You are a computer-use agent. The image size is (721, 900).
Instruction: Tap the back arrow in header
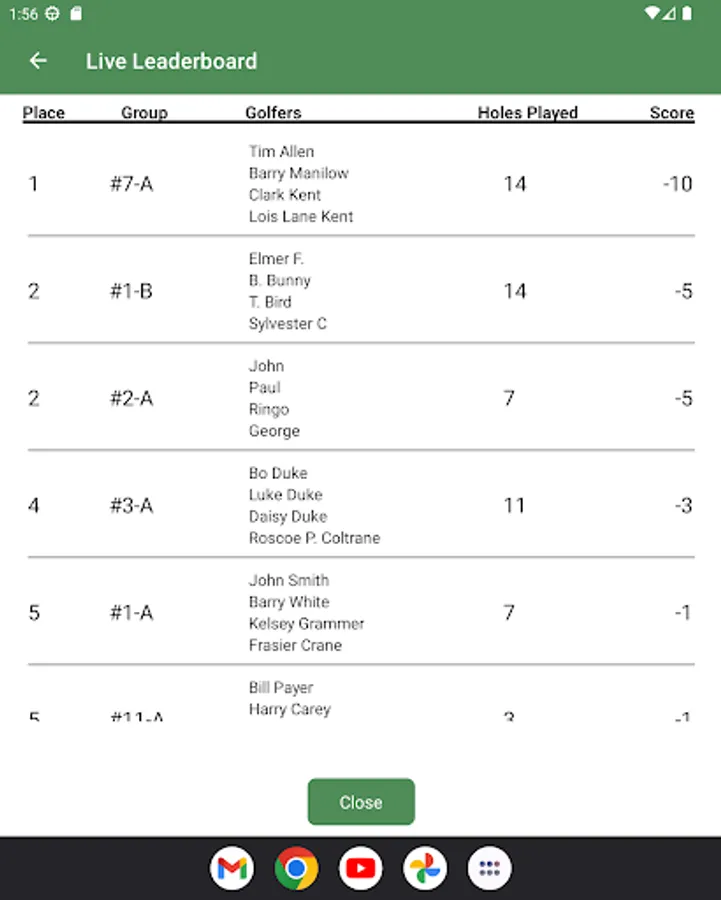click(x=38, y=61)
